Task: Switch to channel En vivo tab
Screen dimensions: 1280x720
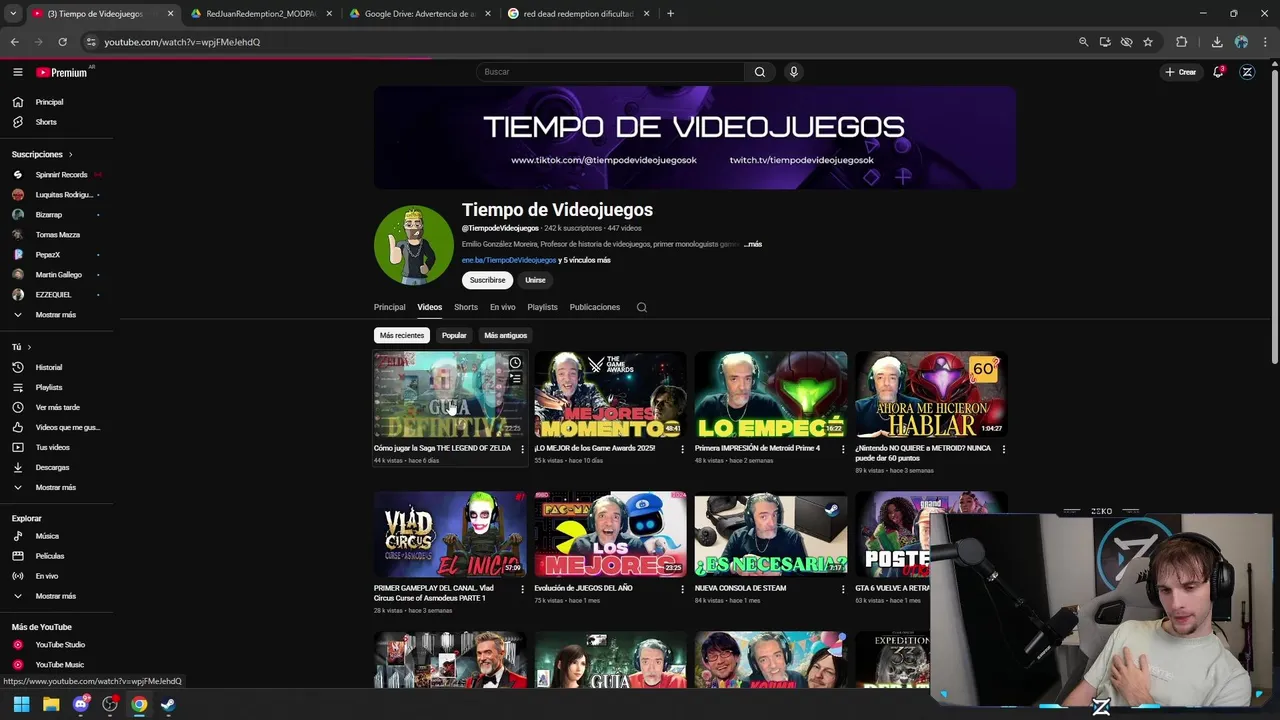Action: click(x=502, y=307)
